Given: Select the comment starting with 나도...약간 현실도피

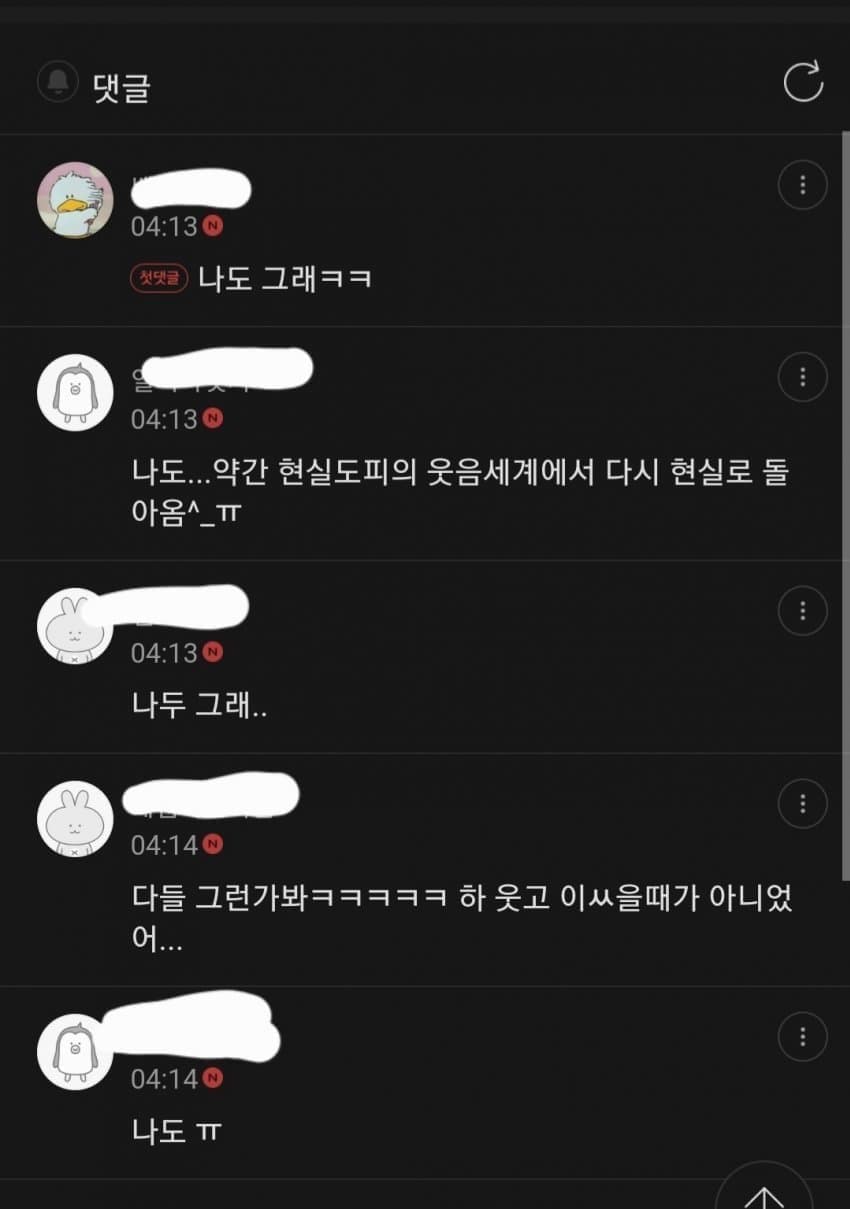Looking at the screenshot, I should coord(461,491).
